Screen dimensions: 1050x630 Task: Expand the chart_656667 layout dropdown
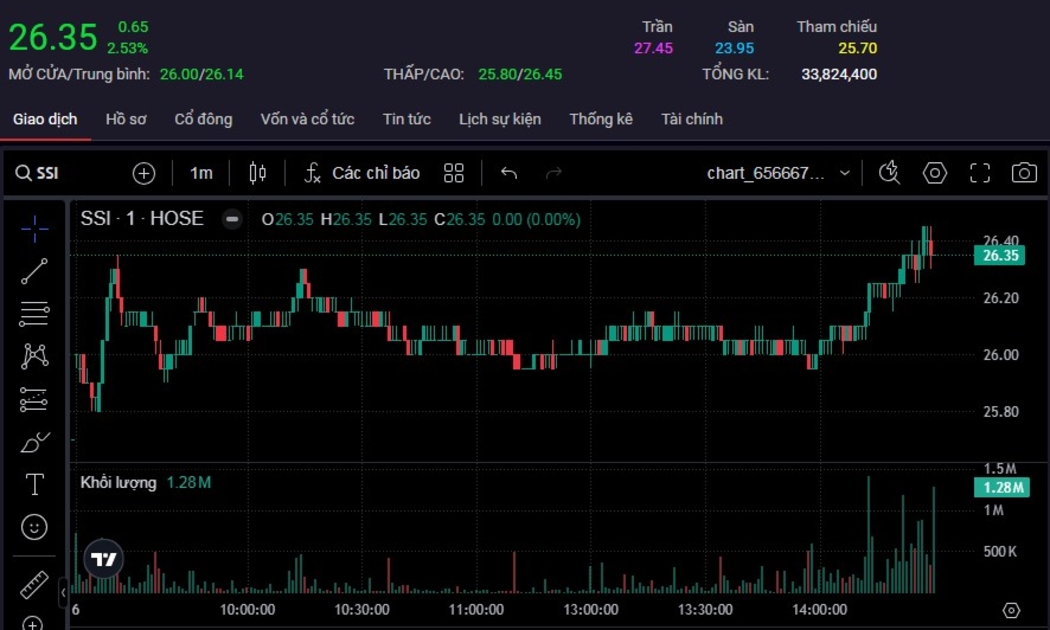pyautogui.click(x=845, y=173)
